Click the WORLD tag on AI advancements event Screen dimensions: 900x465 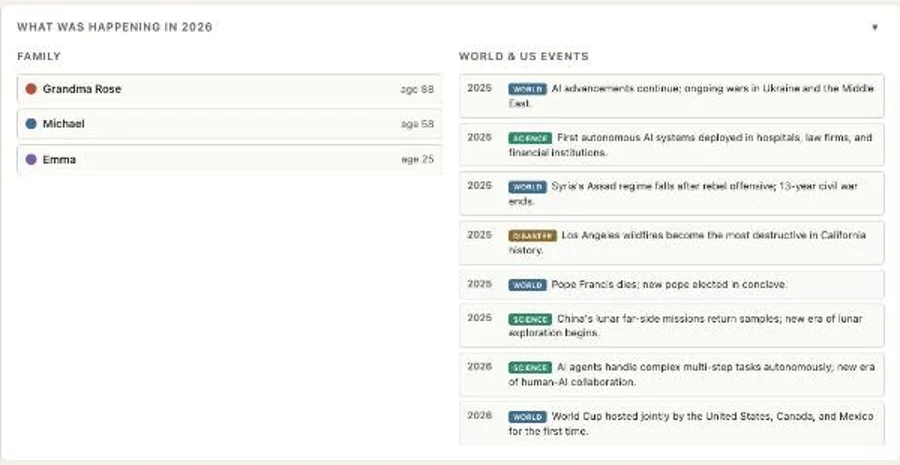point(527,89)
